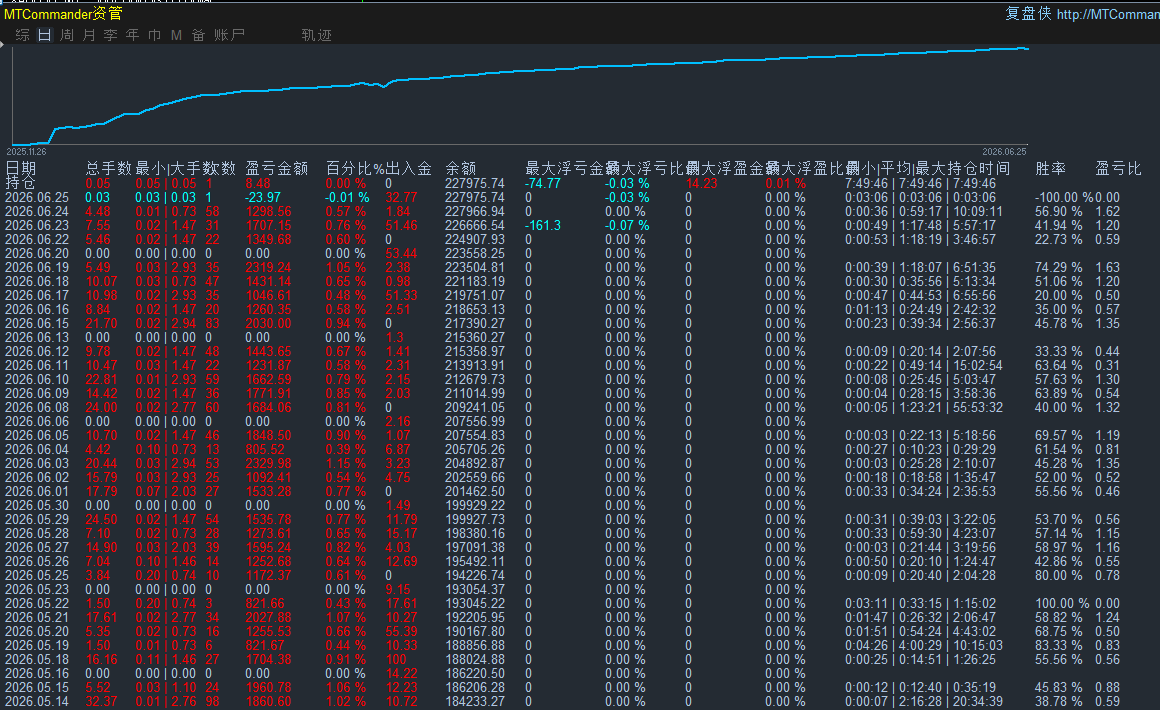Screen dimensions: 1160x710
Task: Select the 日 daily tab
Action: 45,35
